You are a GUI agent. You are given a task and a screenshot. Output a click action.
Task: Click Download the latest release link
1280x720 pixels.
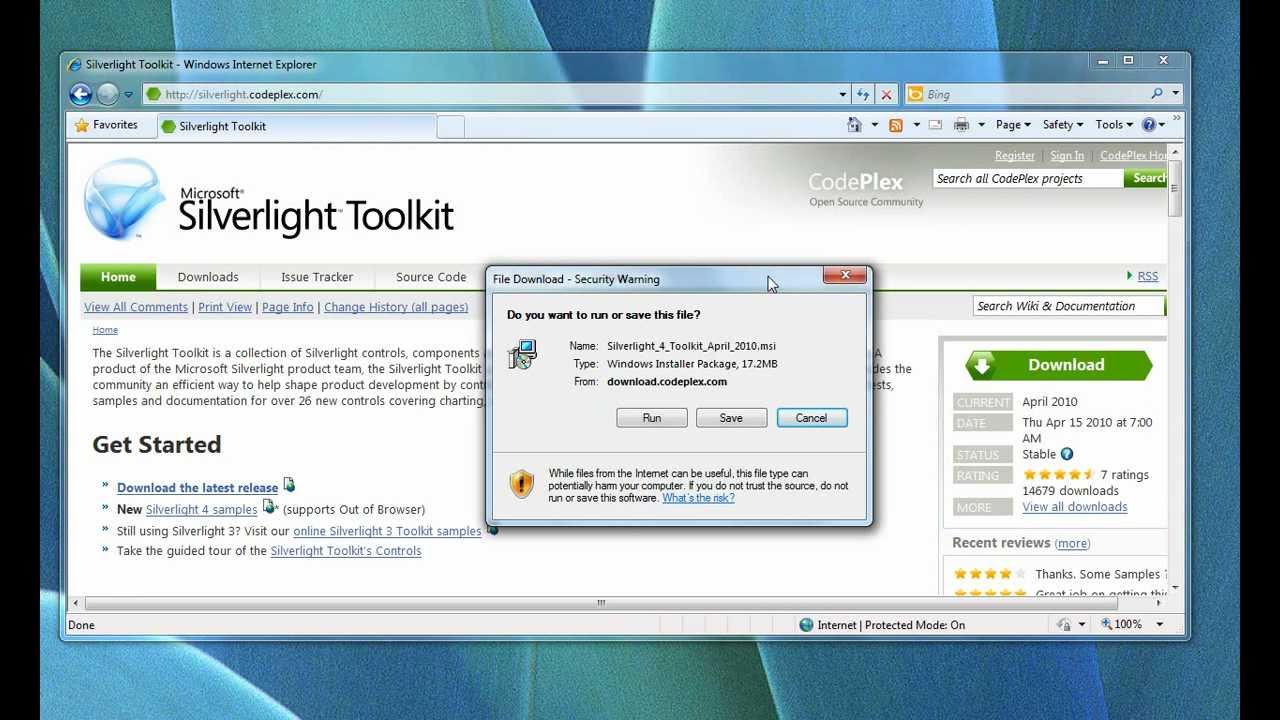click(x=197, y=488)
